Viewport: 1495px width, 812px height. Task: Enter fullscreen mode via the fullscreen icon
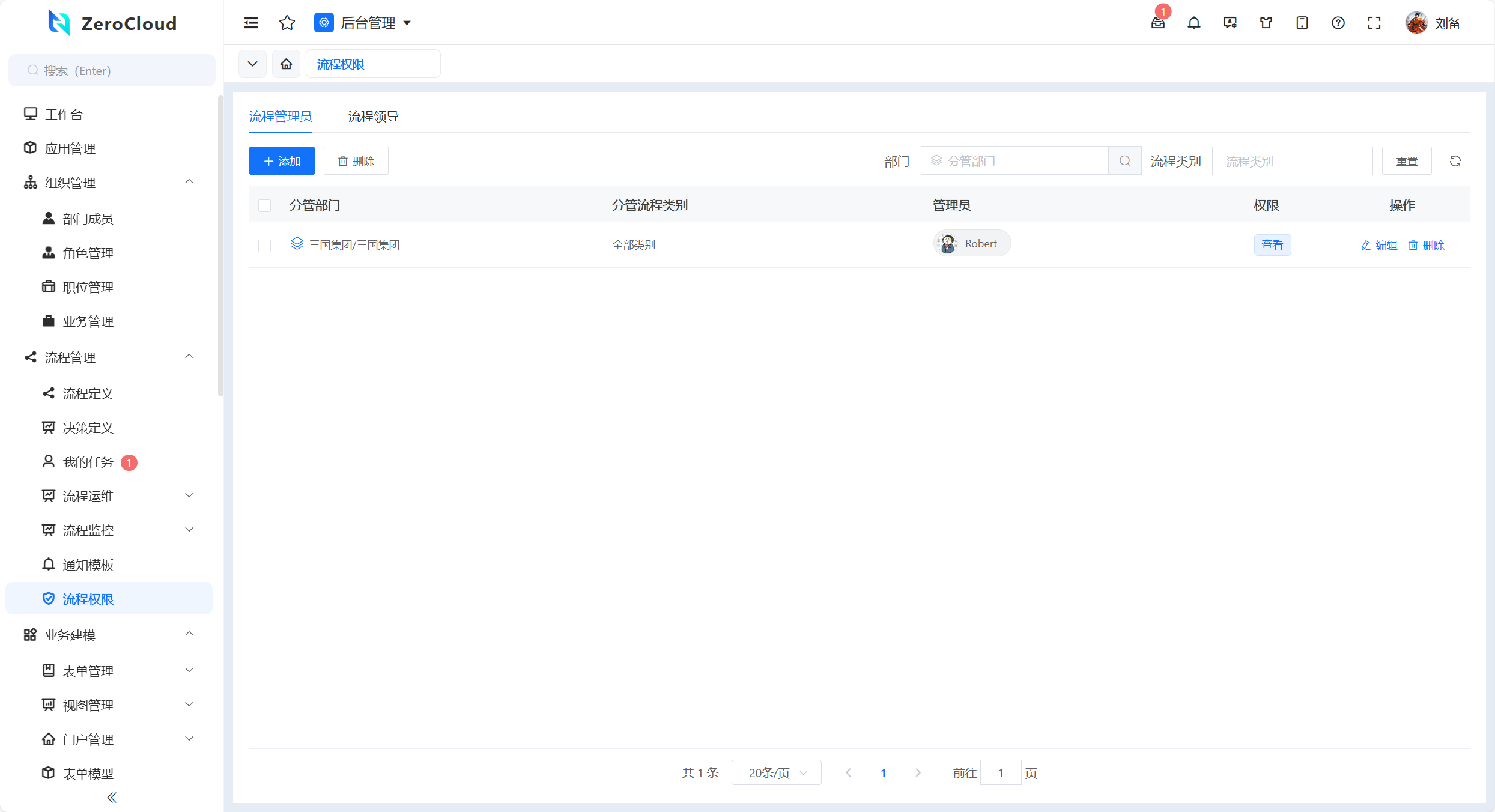[1374, 23]
